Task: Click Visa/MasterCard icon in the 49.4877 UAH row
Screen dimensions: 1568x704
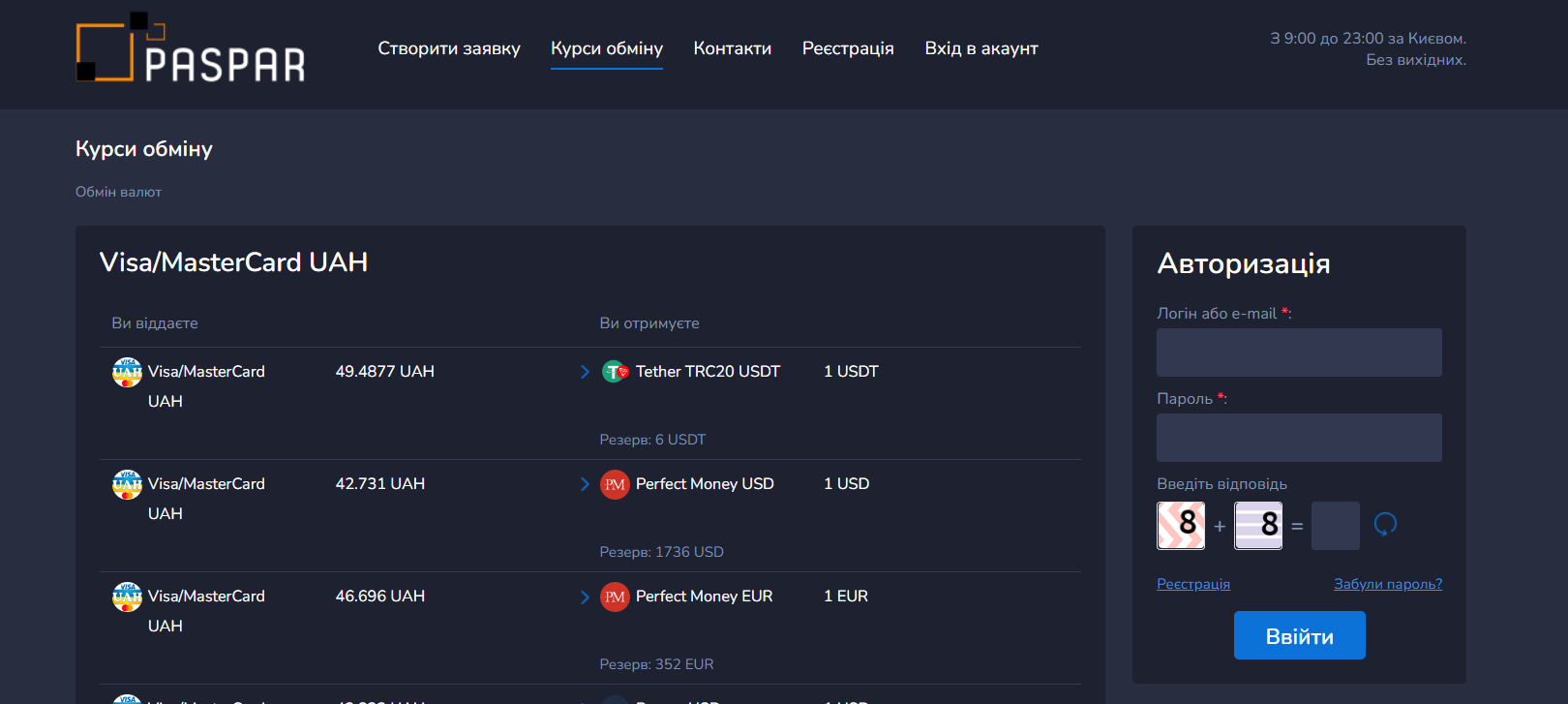Action: pos(127,372)
